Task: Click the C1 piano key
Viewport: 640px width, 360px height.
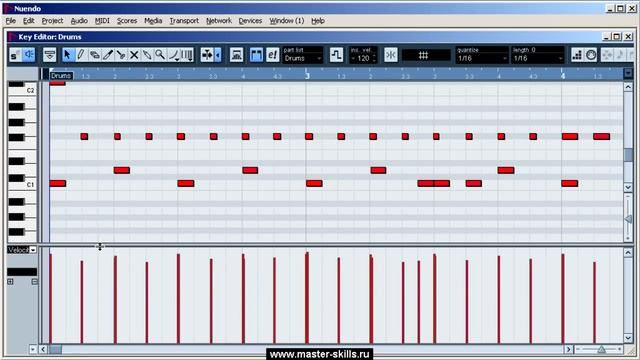Action: [x=22, y=185]
